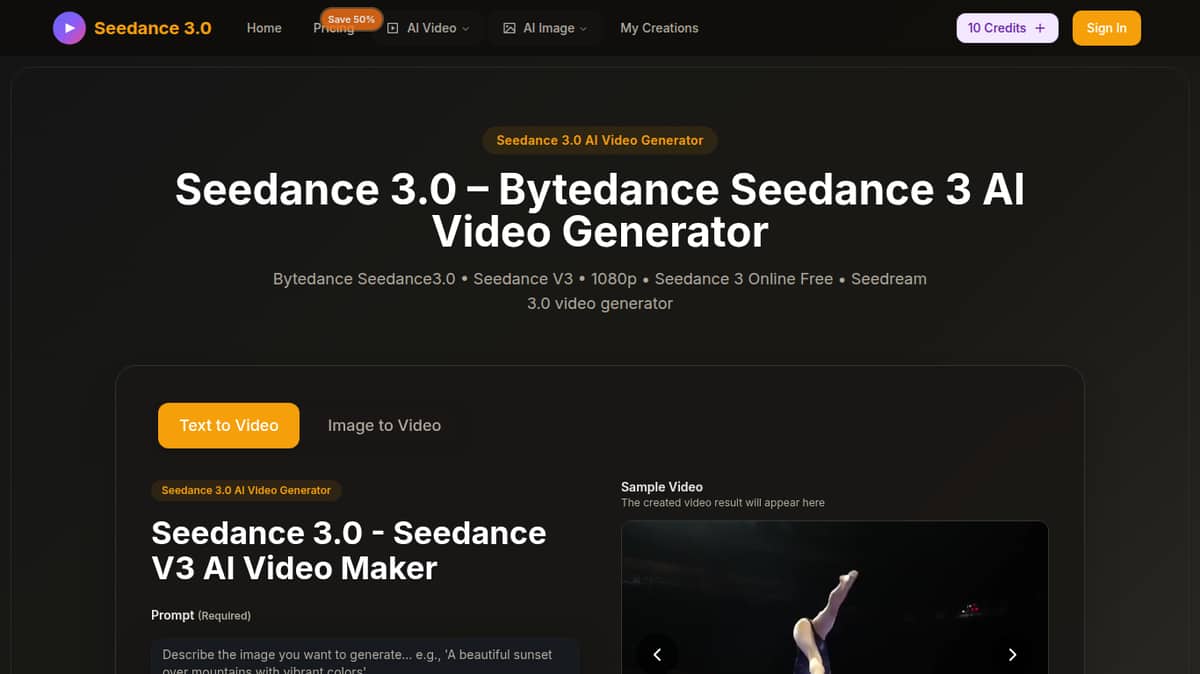Viewport: 1200px width, 674px height.
Task: Open My Creations page
Action: (x=659, y=28)
